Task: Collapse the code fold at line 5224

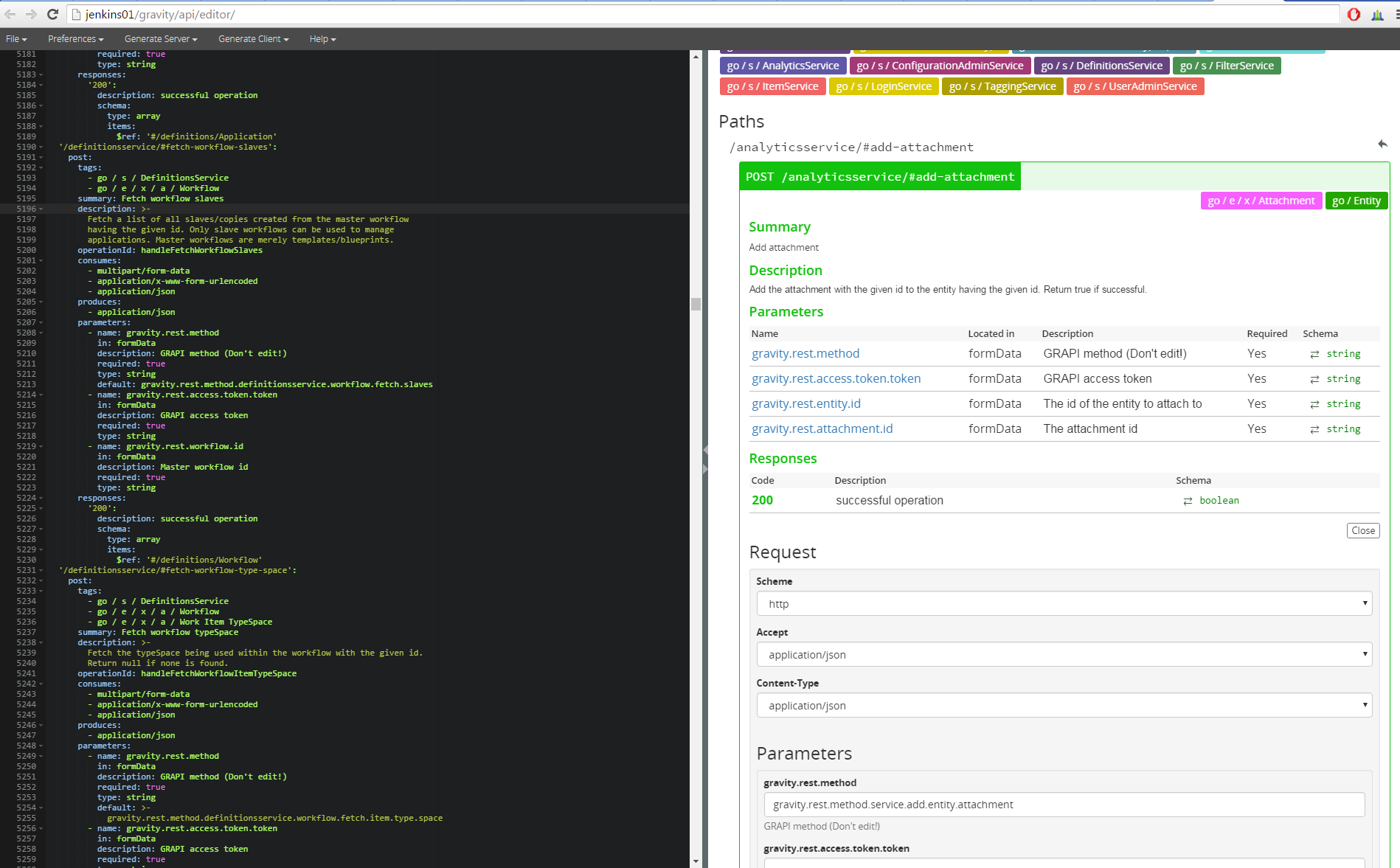Action: (x=41, y=499)
